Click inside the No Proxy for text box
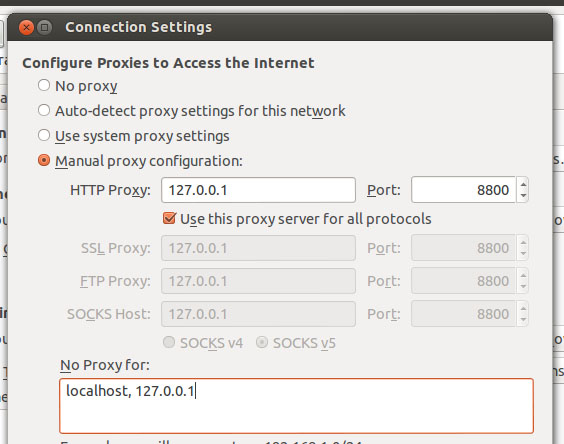 [296, 406]
